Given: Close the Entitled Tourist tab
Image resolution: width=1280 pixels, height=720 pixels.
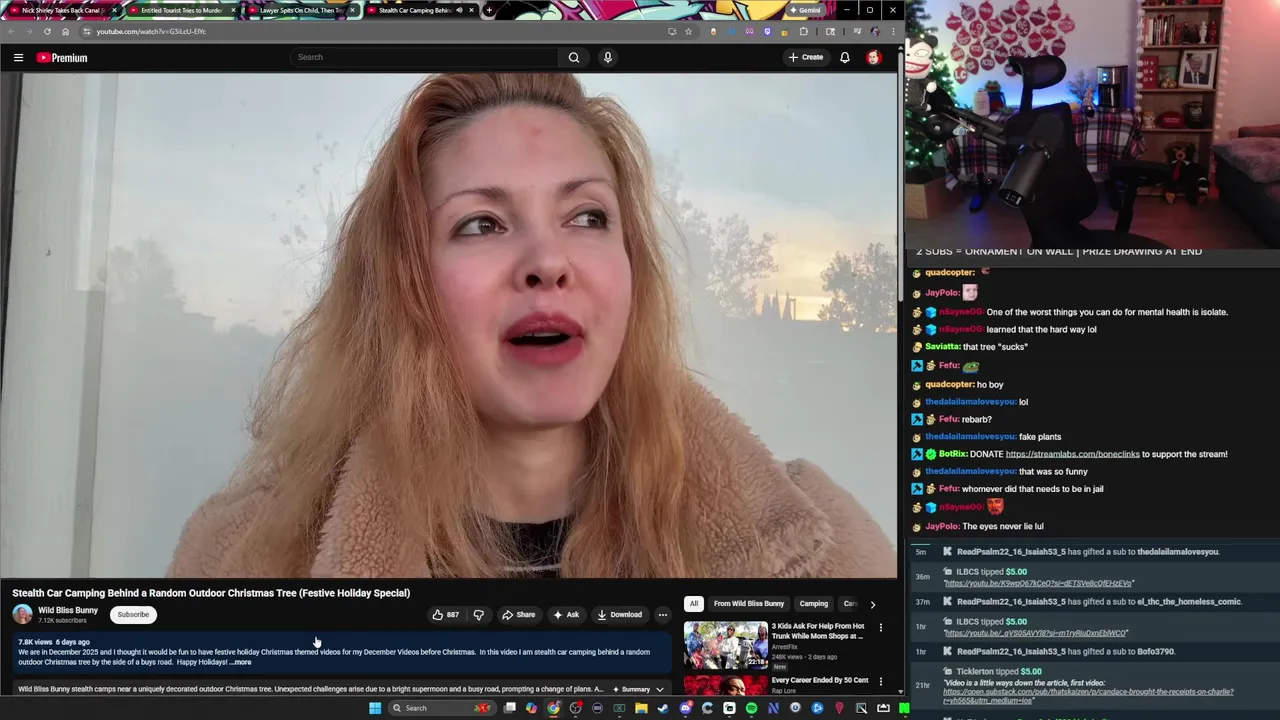Looking at the screenshot, I should pos(233,10).
